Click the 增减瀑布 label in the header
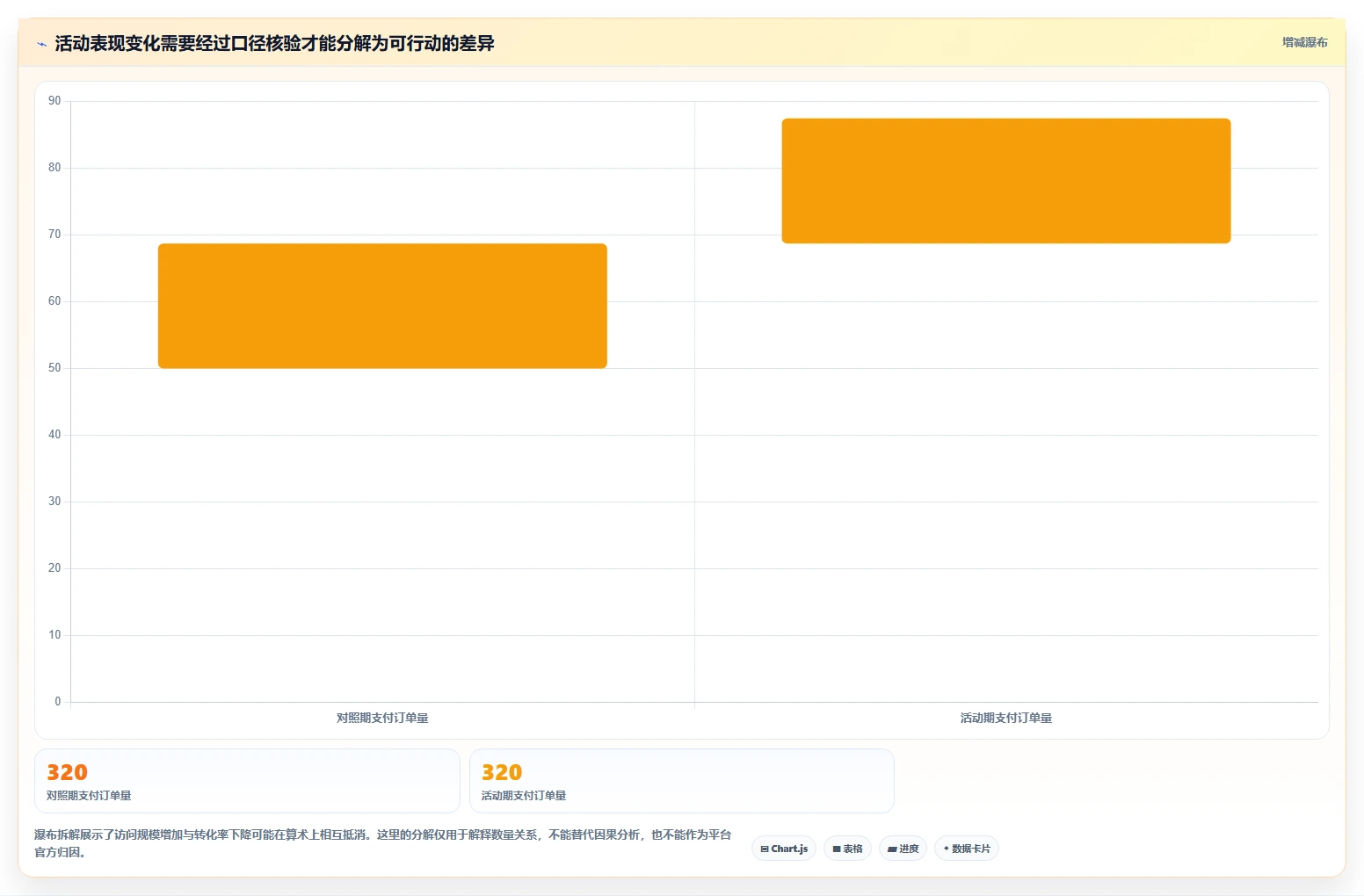 point(1304,42)
